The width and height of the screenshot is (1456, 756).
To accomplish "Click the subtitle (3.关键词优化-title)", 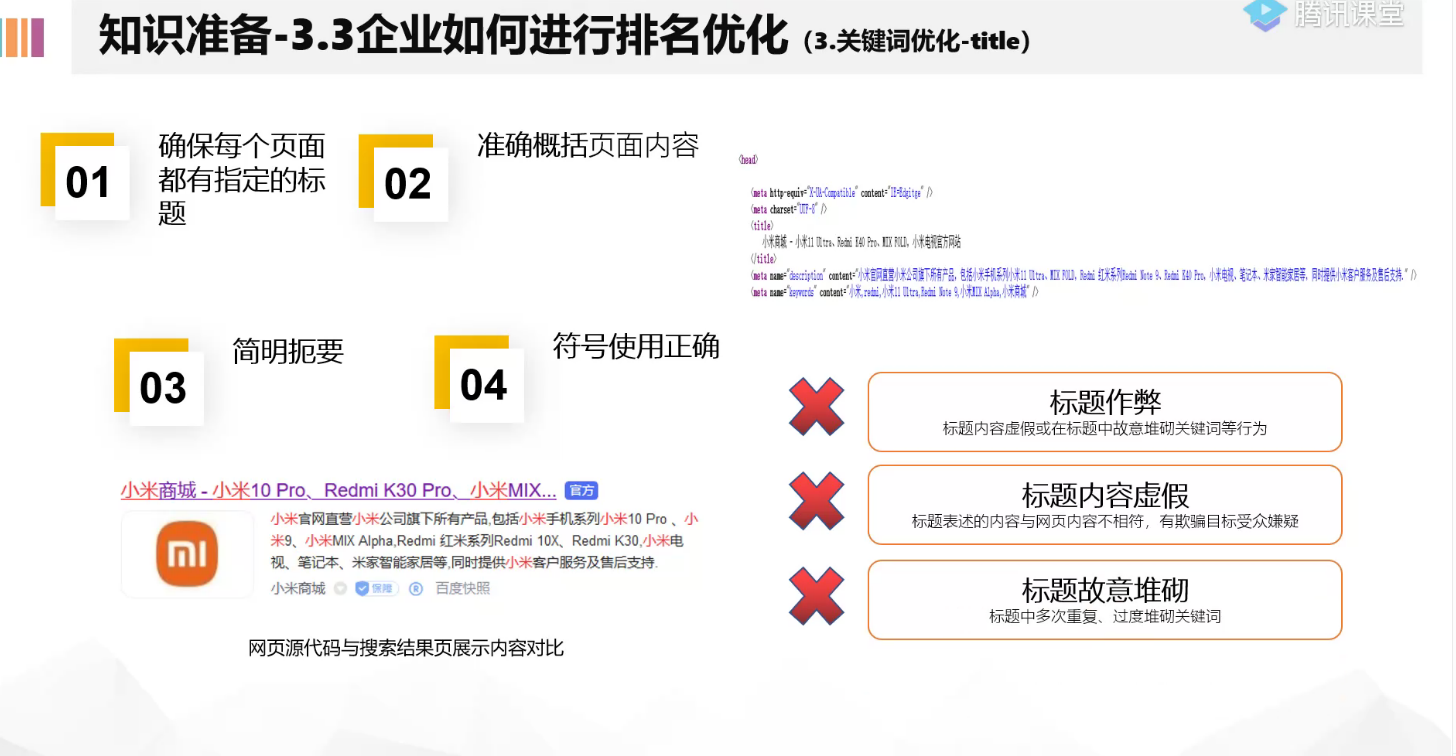I will point(917,42).
